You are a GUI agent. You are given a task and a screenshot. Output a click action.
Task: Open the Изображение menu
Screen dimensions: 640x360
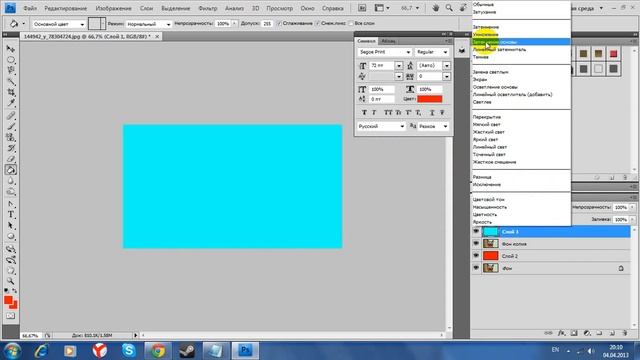[113, 8]
